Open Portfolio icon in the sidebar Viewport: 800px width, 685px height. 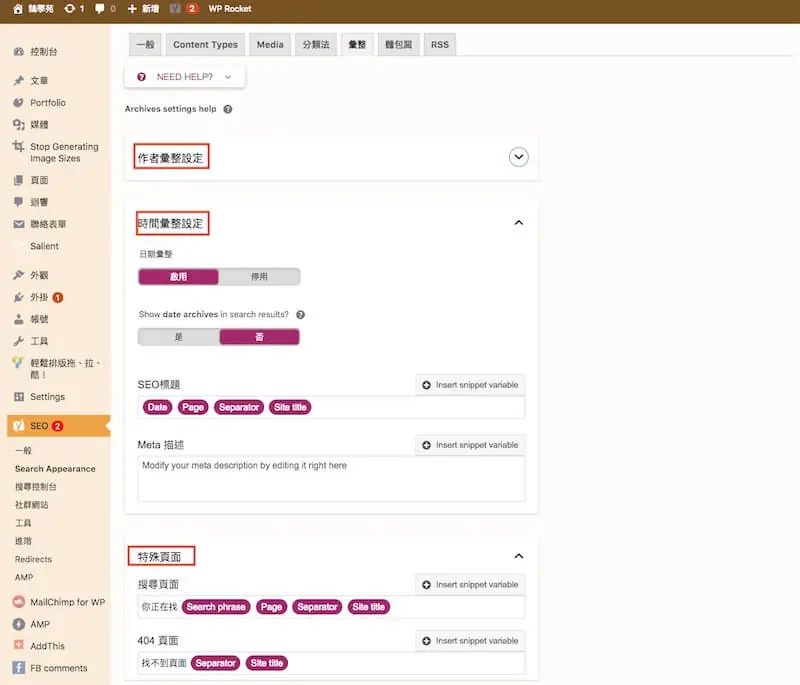tap(19, 103)
